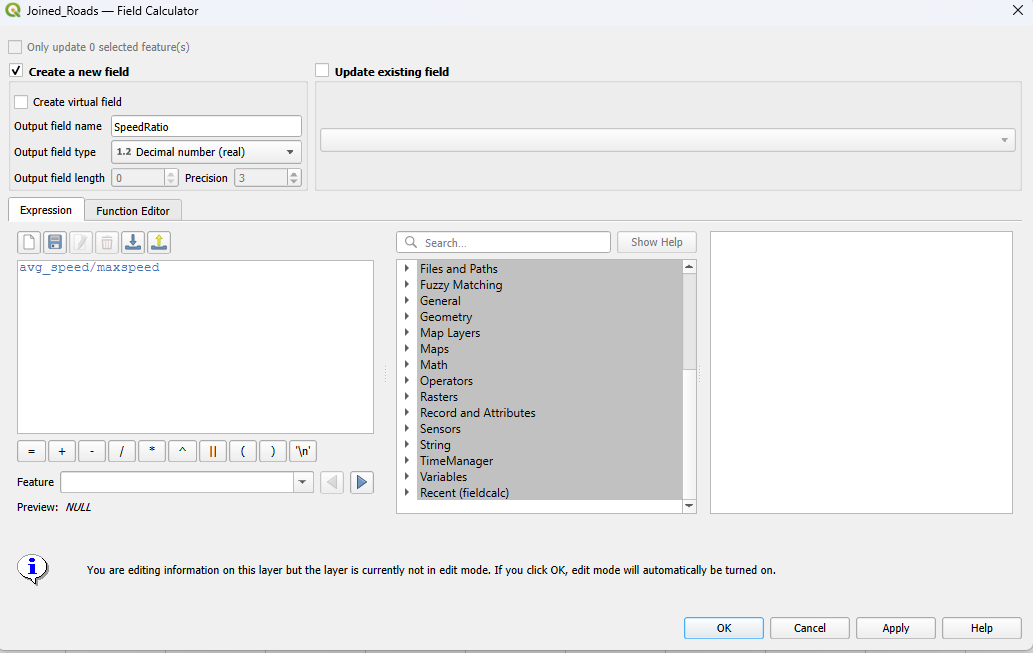Switch to the Function Editor tab
The image size is (1033, 653).
[x=132, y=211]
